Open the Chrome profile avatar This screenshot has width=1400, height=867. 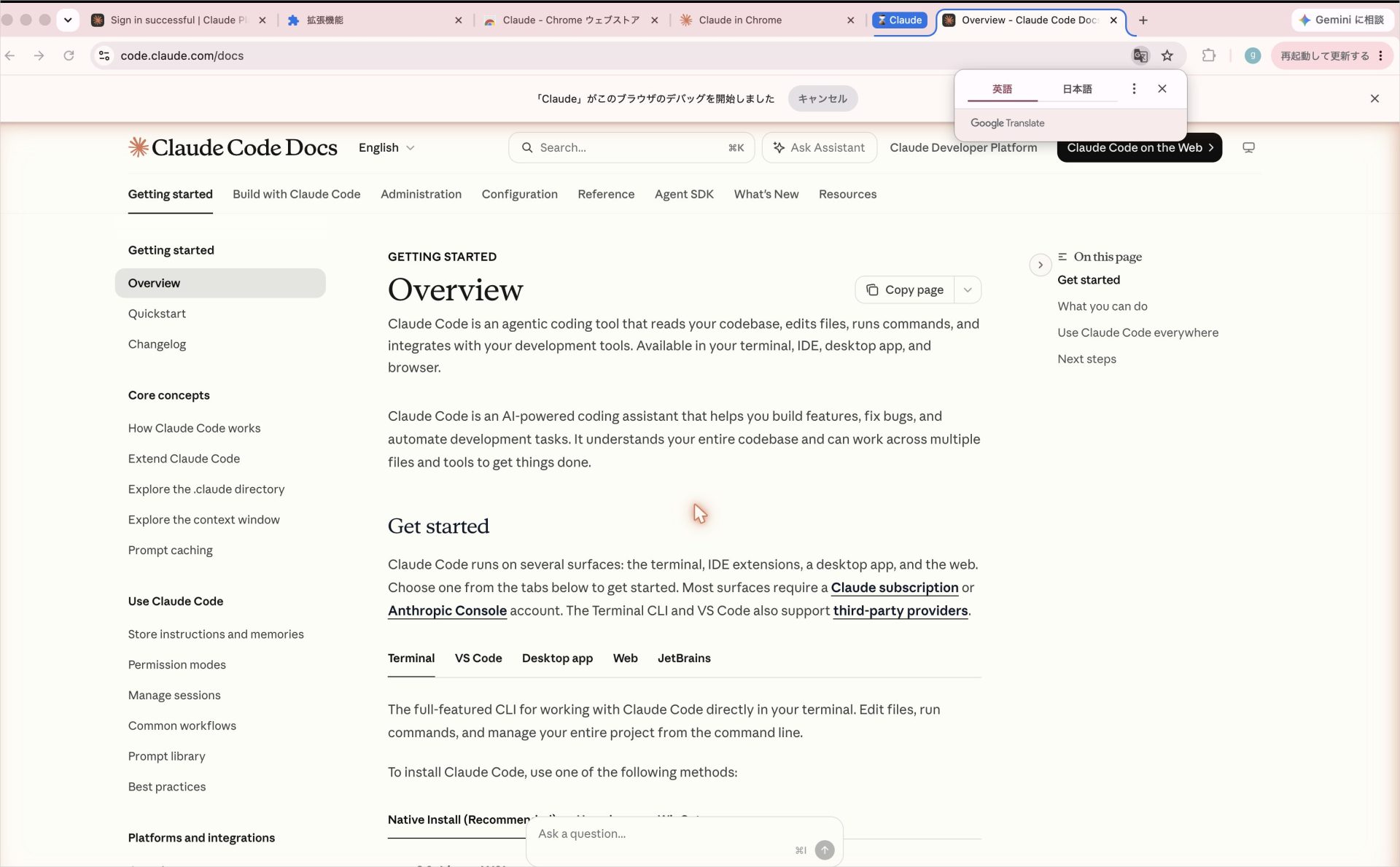[1252, 55]
